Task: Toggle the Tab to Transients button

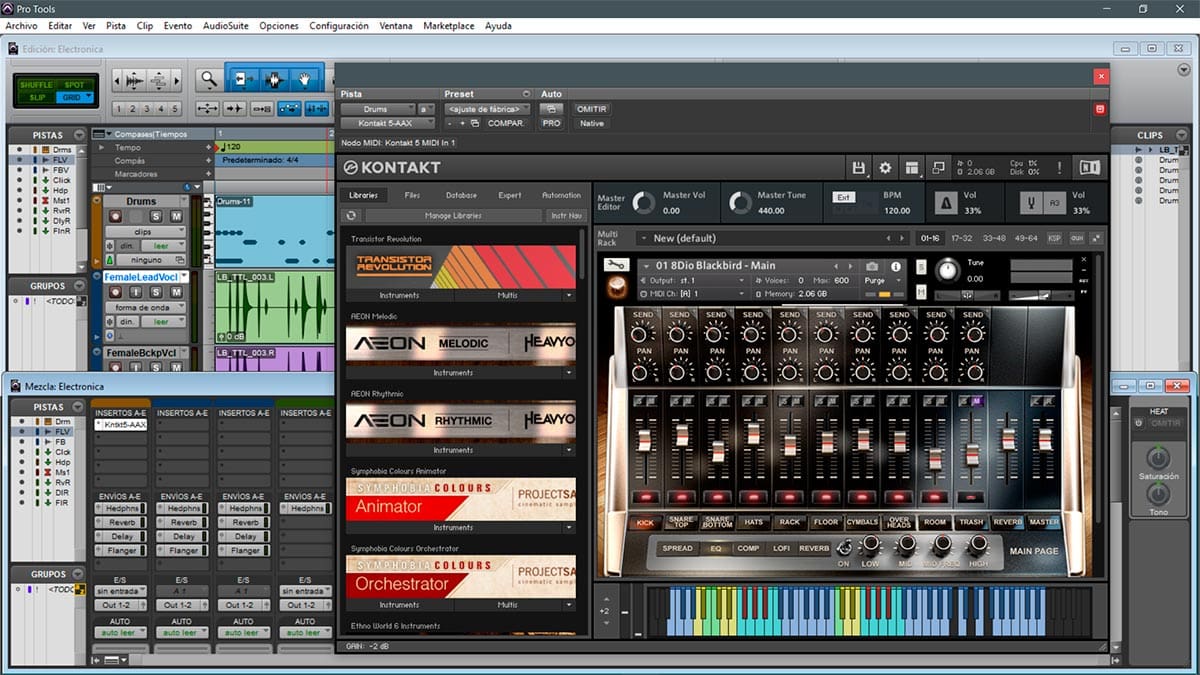Action: [x=235, y=109]
